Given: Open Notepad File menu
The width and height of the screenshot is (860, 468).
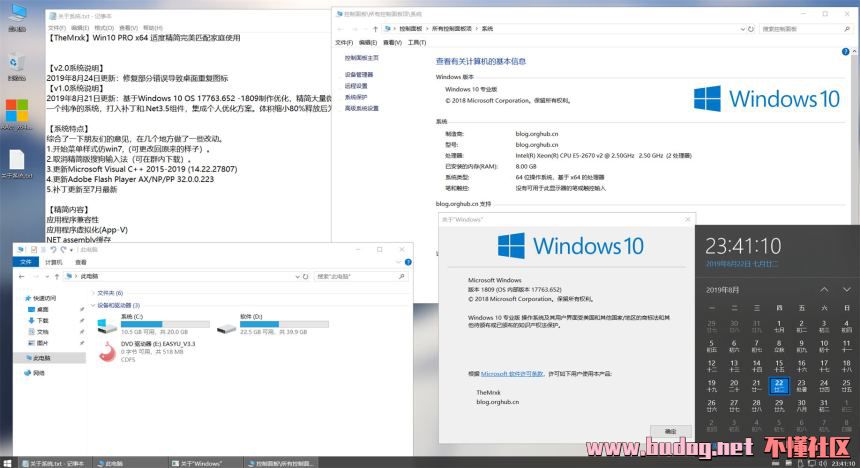Looking at the screenshot, I should point(56,27).
